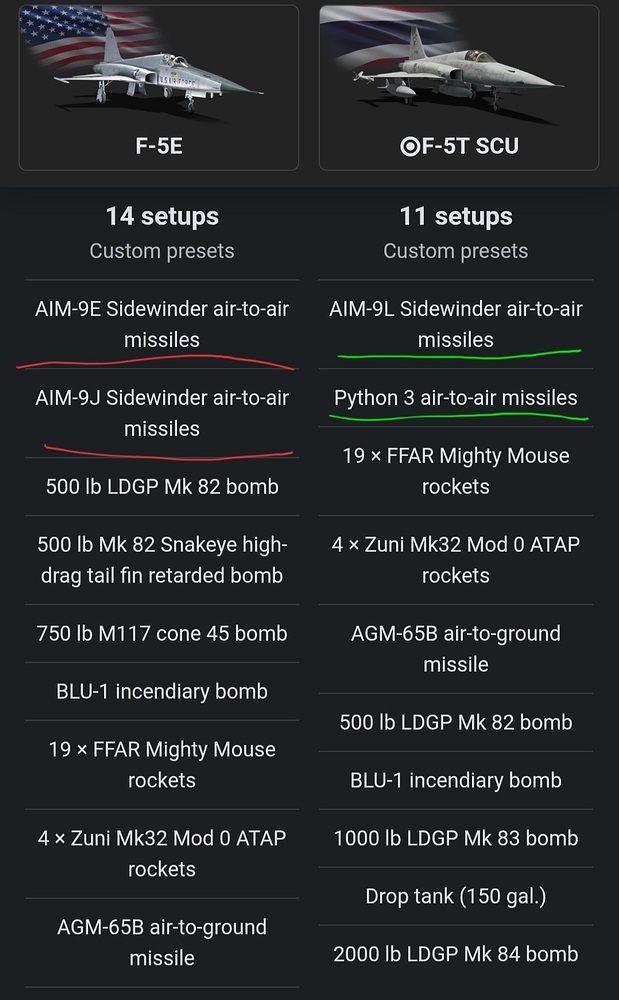Select the AGM-65B air-to-ground missile entry for F-5E

[x=161, y=942]
